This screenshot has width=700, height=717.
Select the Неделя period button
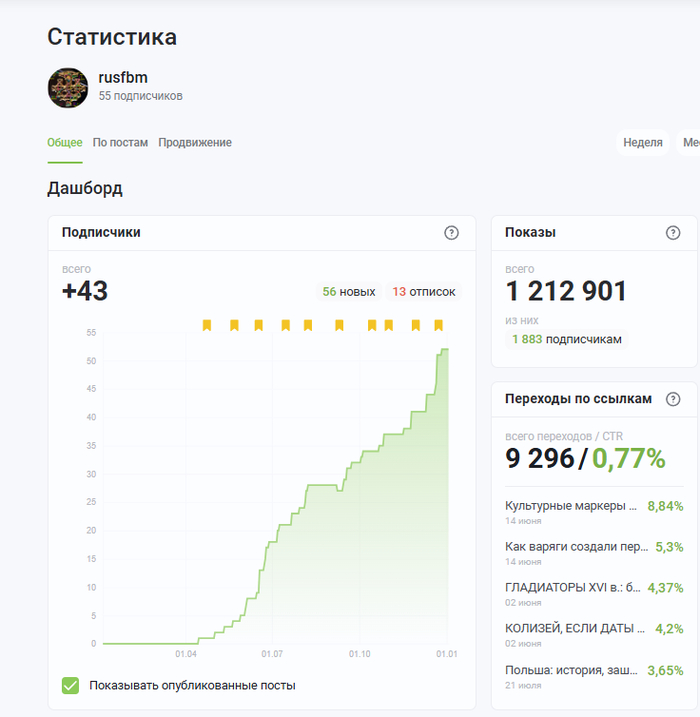(643, 143)
